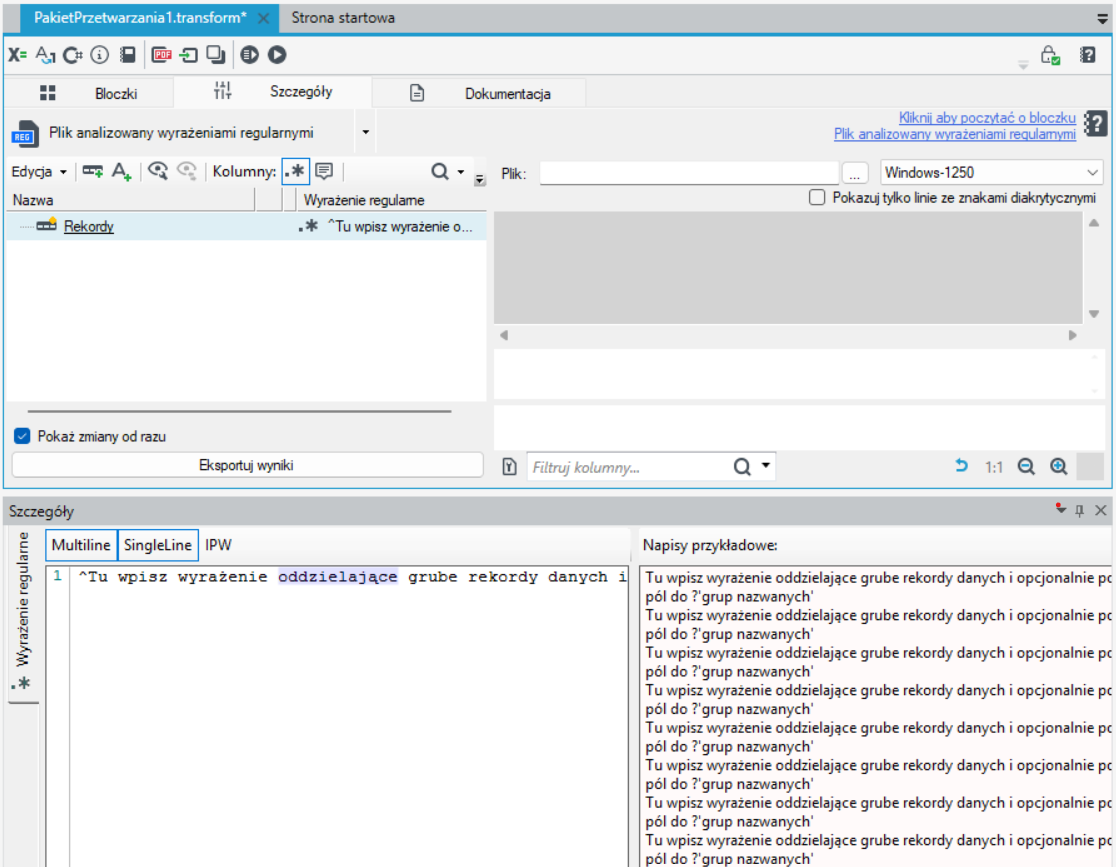The height and width of the screenshot is (867, 1116).
Task: Toggle the regex column (.*) button beside Kolumny
Action: pos(295,172)
